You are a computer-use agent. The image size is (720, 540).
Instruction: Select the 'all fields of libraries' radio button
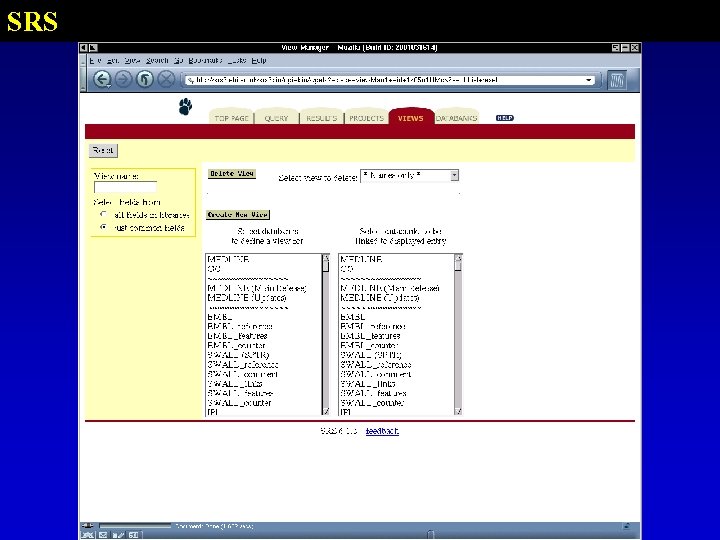click(103, 214)
